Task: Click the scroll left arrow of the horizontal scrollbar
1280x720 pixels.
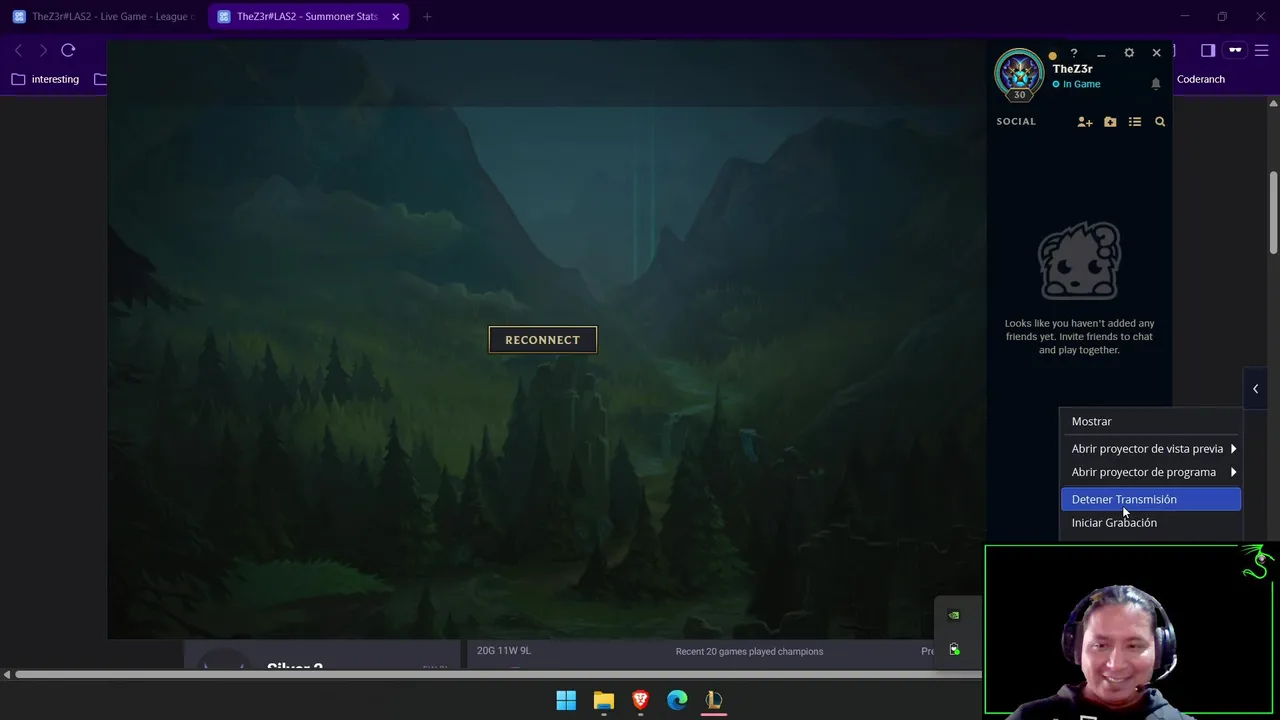Action: coord(6,674)
